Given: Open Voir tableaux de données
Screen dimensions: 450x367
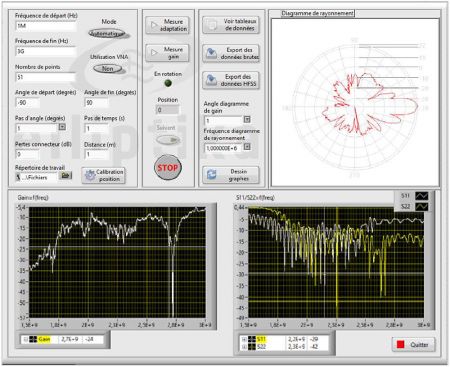Looking at the screenshot, I should point(231,25).
